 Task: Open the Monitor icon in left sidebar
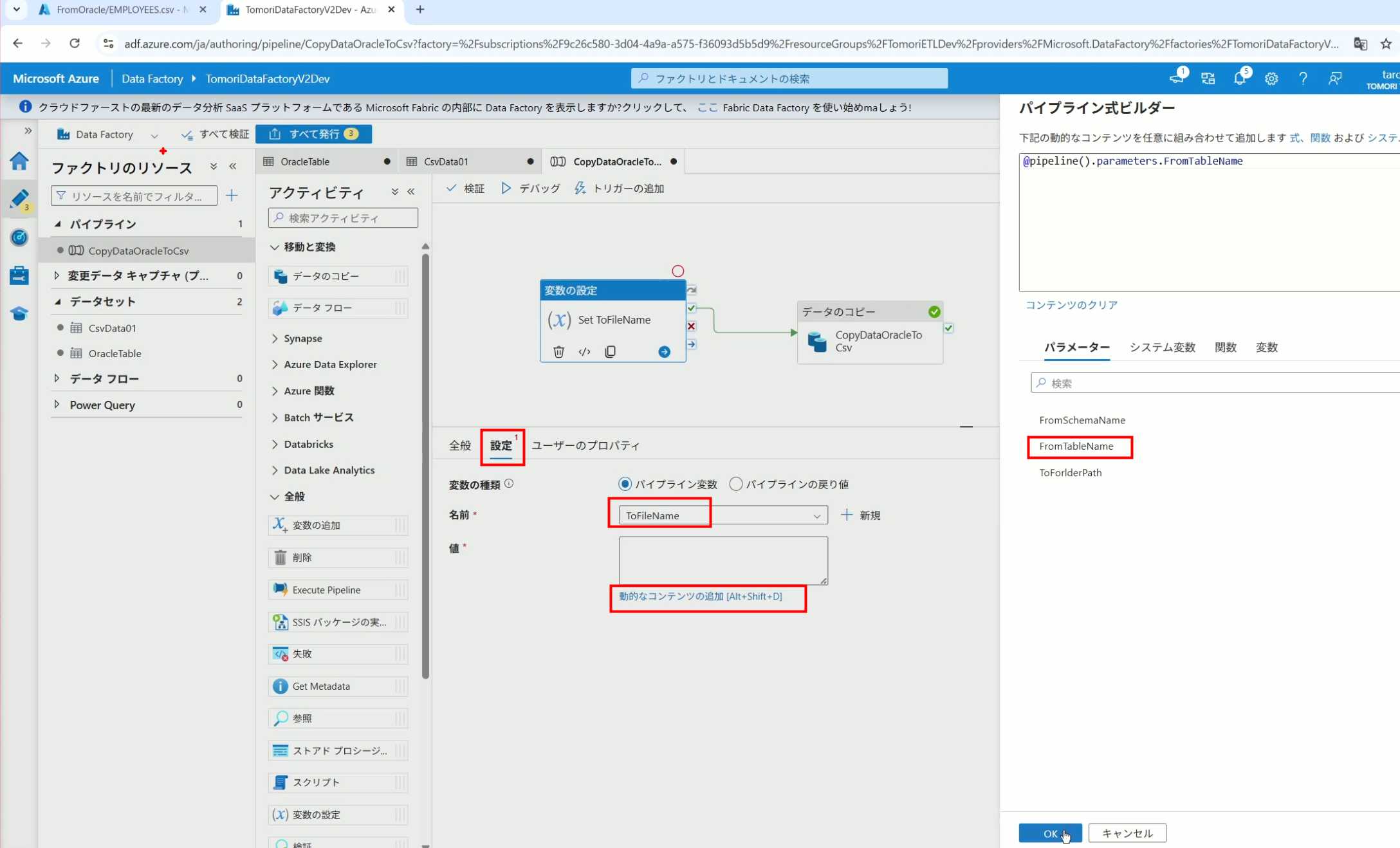click(19, 237)
